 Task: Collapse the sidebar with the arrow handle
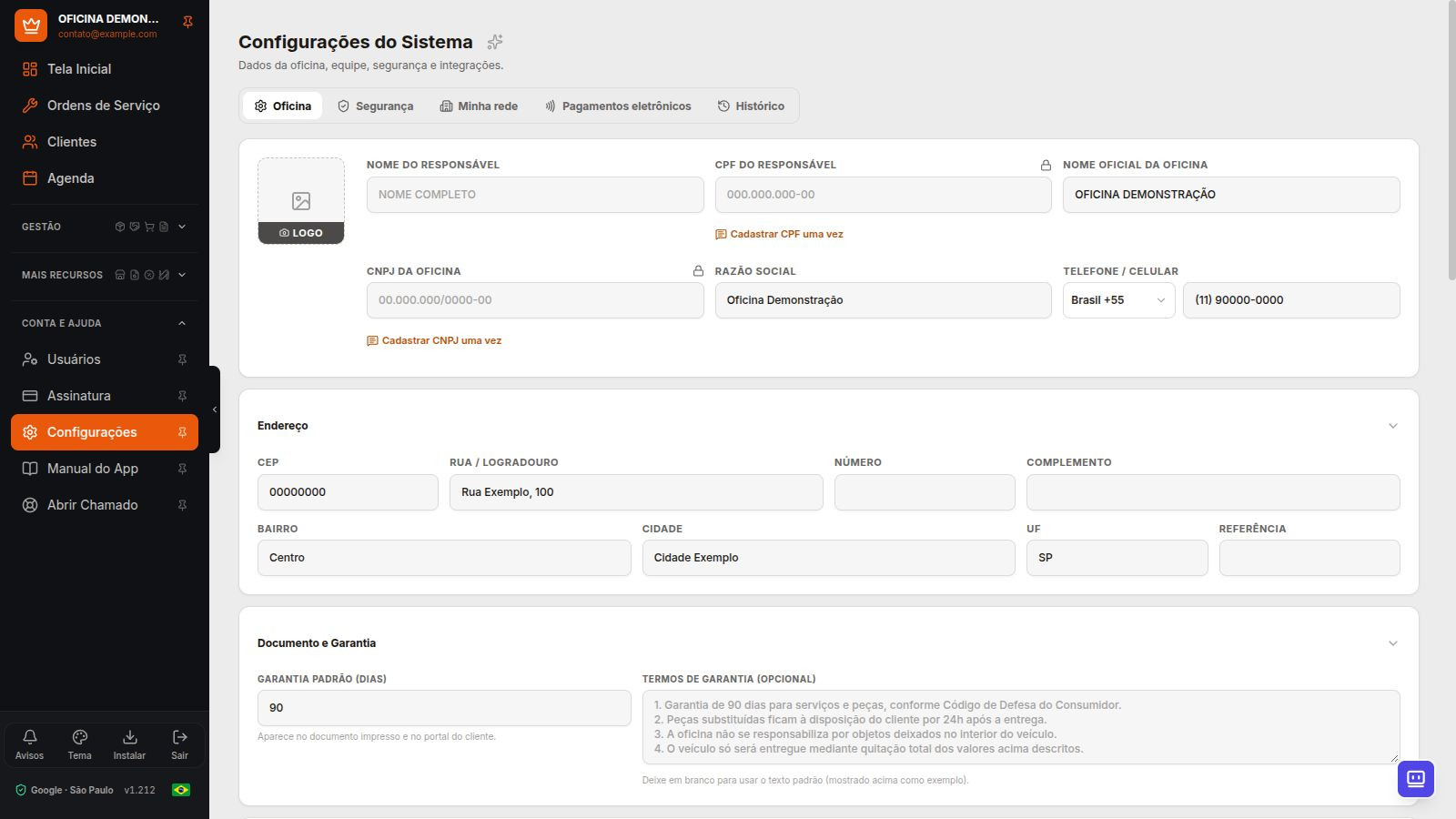tap(215, 409)
